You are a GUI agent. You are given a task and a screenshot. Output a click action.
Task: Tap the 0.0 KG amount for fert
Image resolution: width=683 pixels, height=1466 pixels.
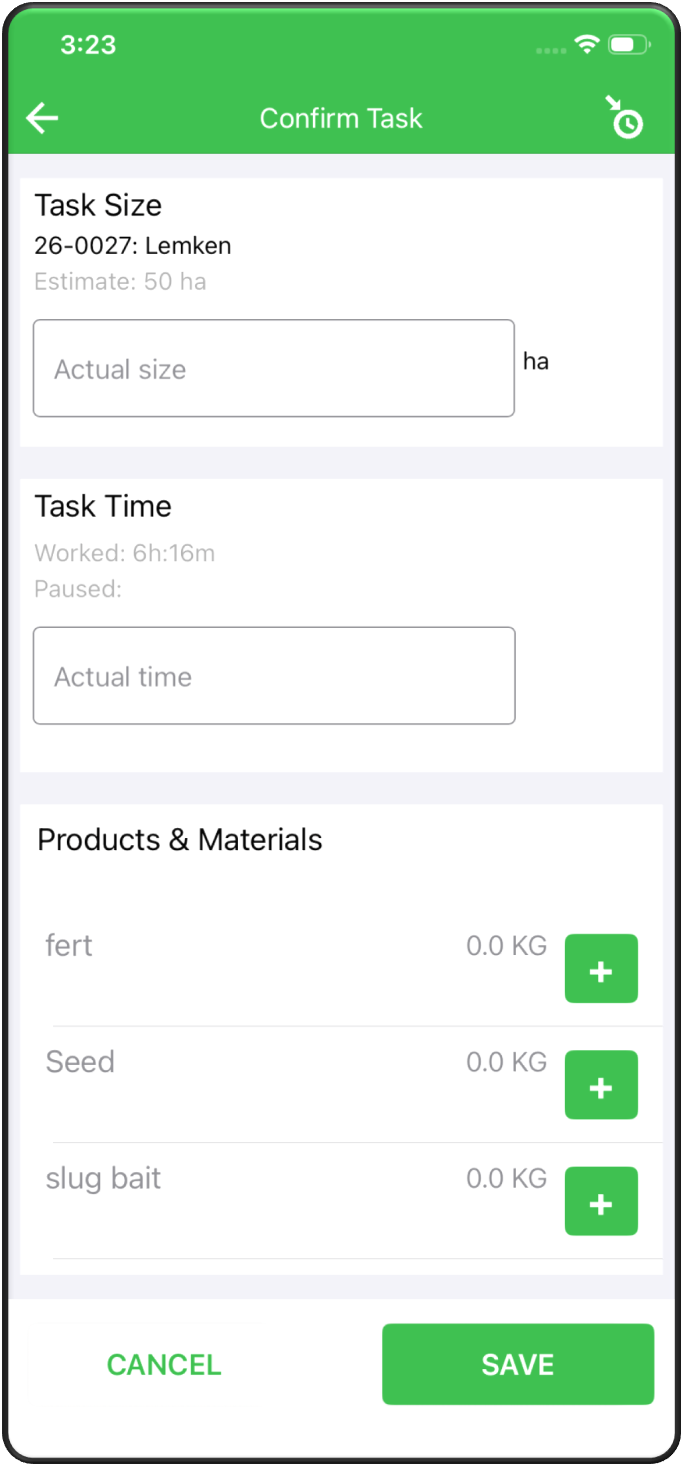pyautogui.click(x=507, y=946)
